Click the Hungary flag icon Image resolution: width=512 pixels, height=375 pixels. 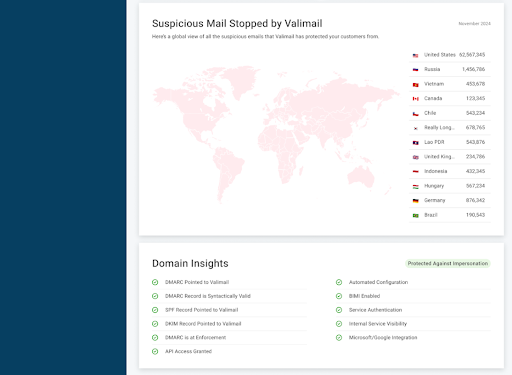(x=415, y=186)
